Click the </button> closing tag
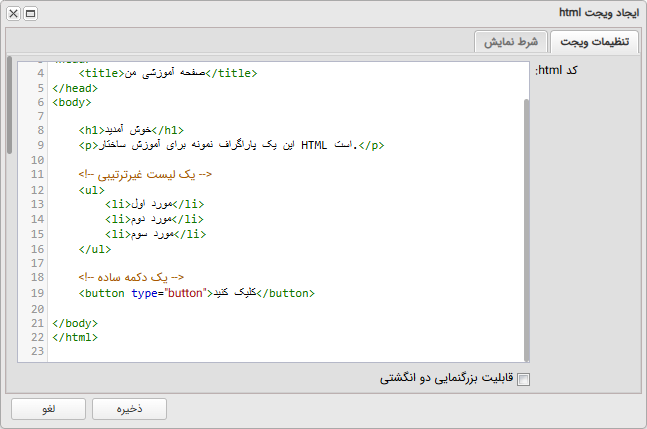The width and height of the screenshot is (647, 429). [286, 293]
